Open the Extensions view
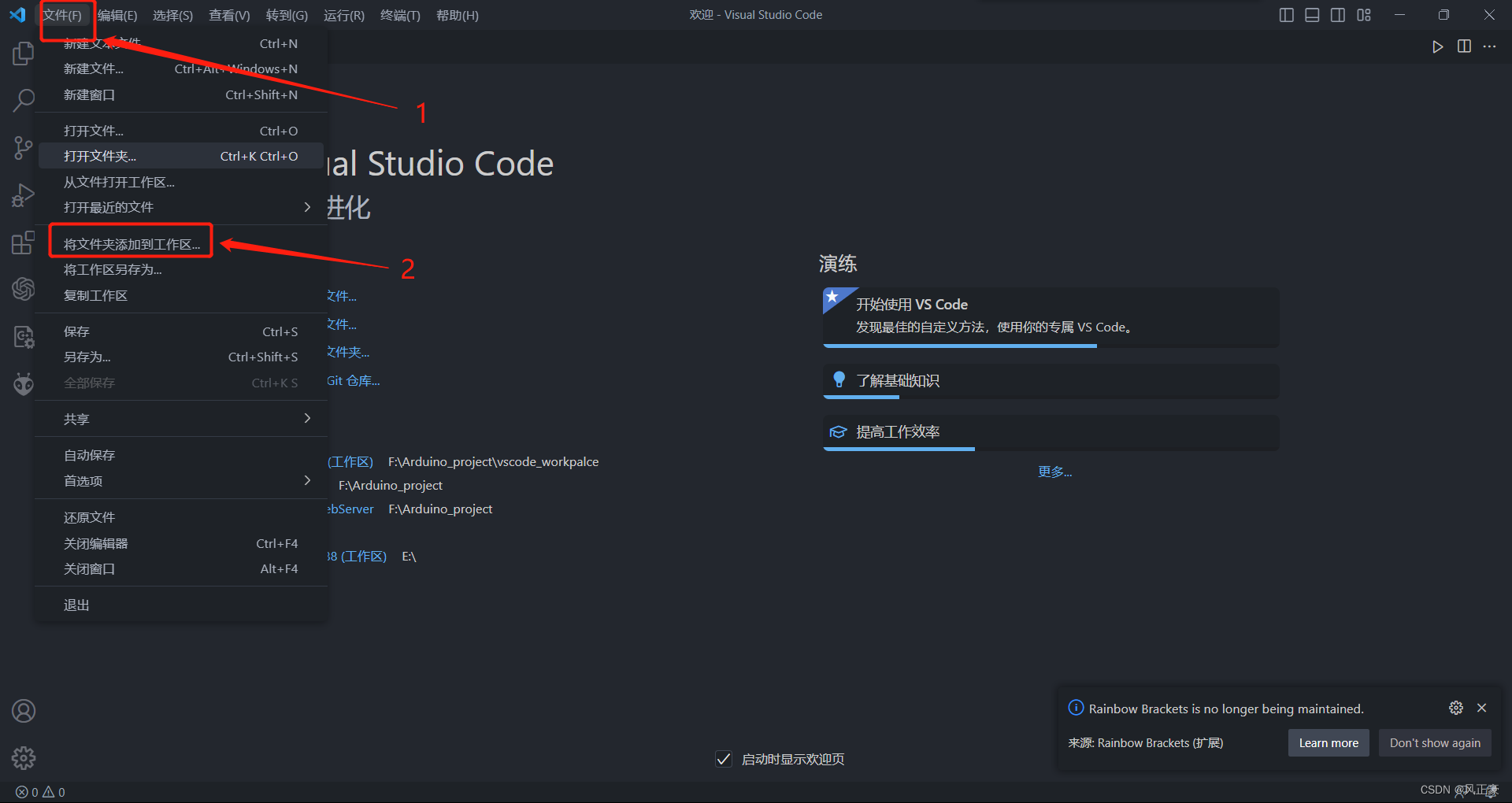The image size is (1512, 803). pyautogui.click(x=24, y=242)
